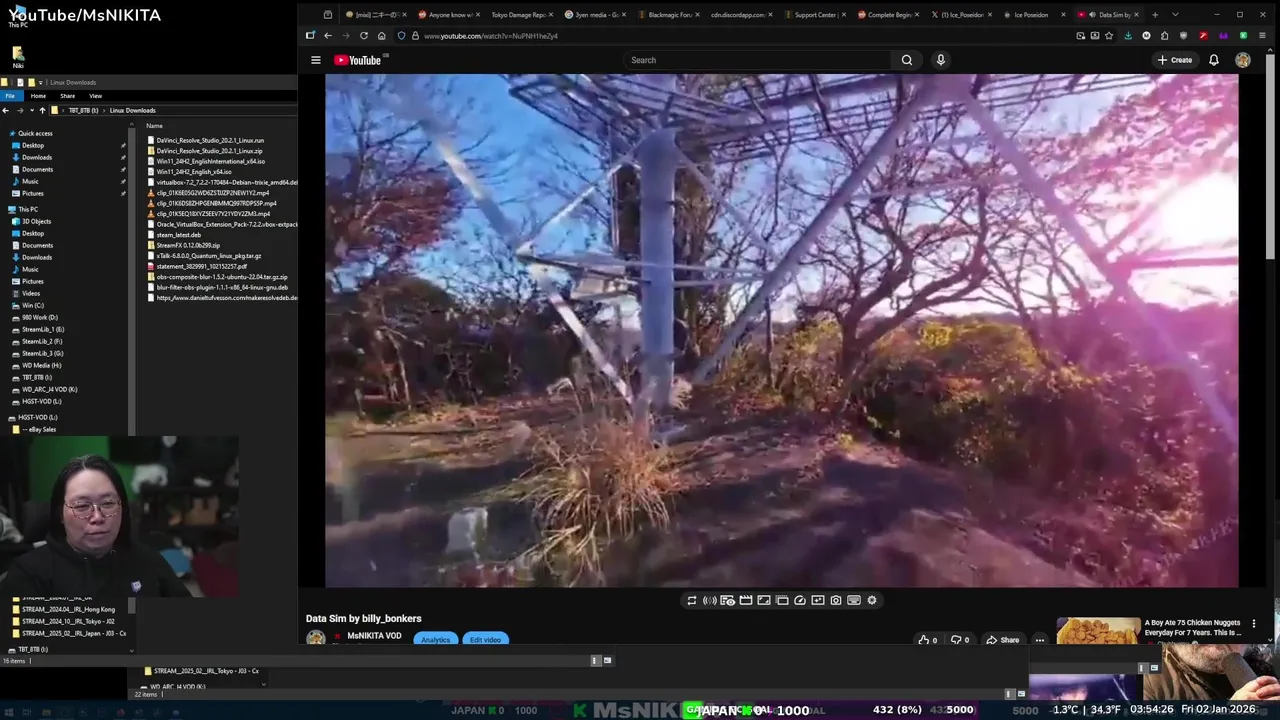This screenshot has width=1280, height=720.
Task: Focus the YouTube search field
Action: click(x=755, y=60)
